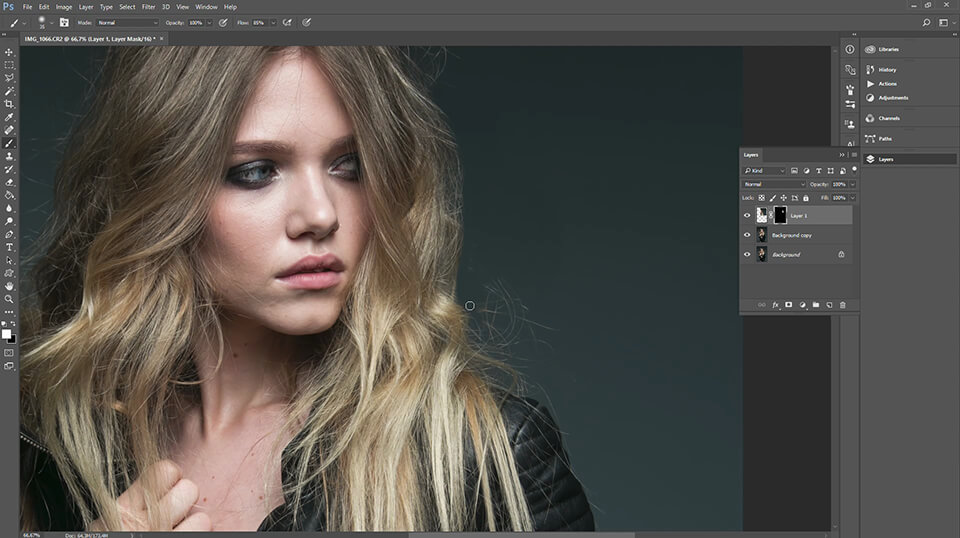Select the Blur tool
960x538 pixels.
[9, 208]
